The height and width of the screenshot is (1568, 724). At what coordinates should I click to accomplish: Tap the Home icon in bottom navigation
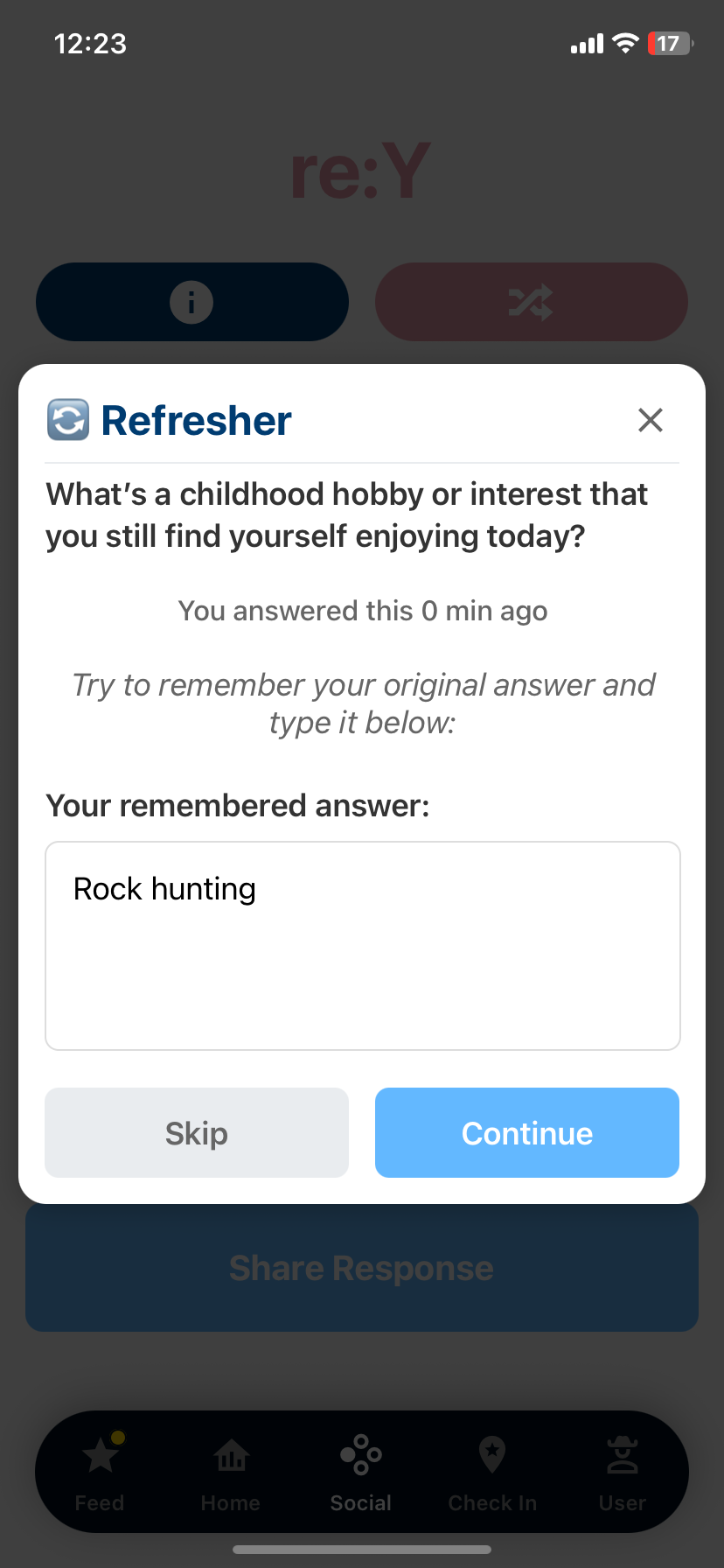230,1455
